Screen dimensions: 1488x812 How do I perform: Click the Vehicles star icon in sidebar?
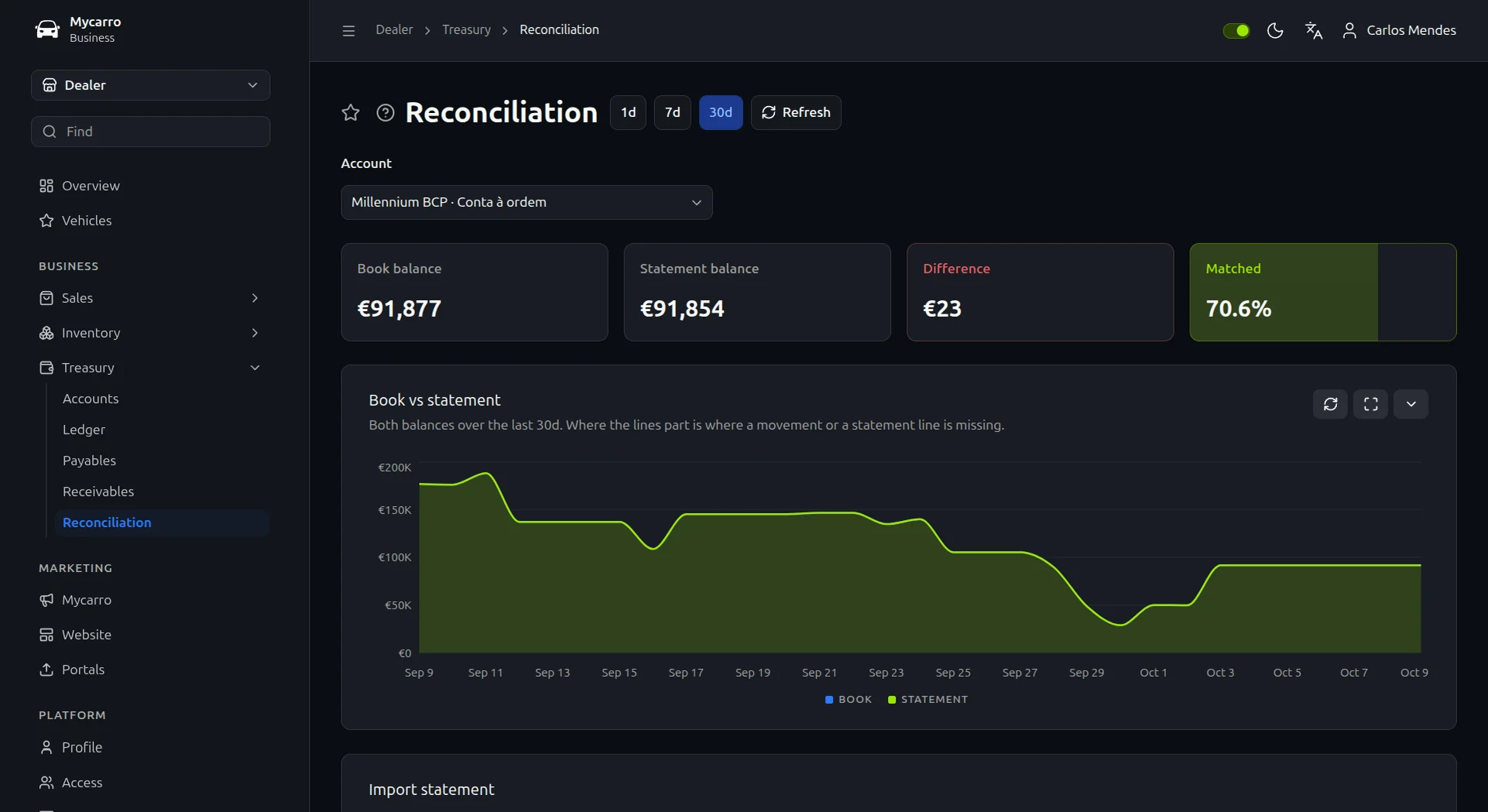point(46,221)
